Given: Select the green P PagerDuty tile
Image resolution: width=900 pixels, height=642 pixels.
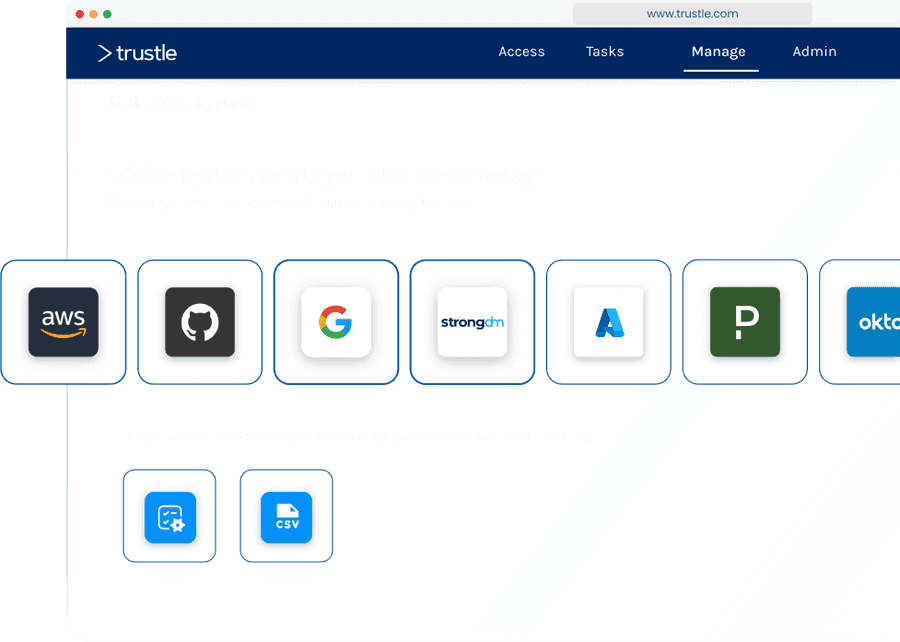Looking at the screenshot, I should [744, 322].
